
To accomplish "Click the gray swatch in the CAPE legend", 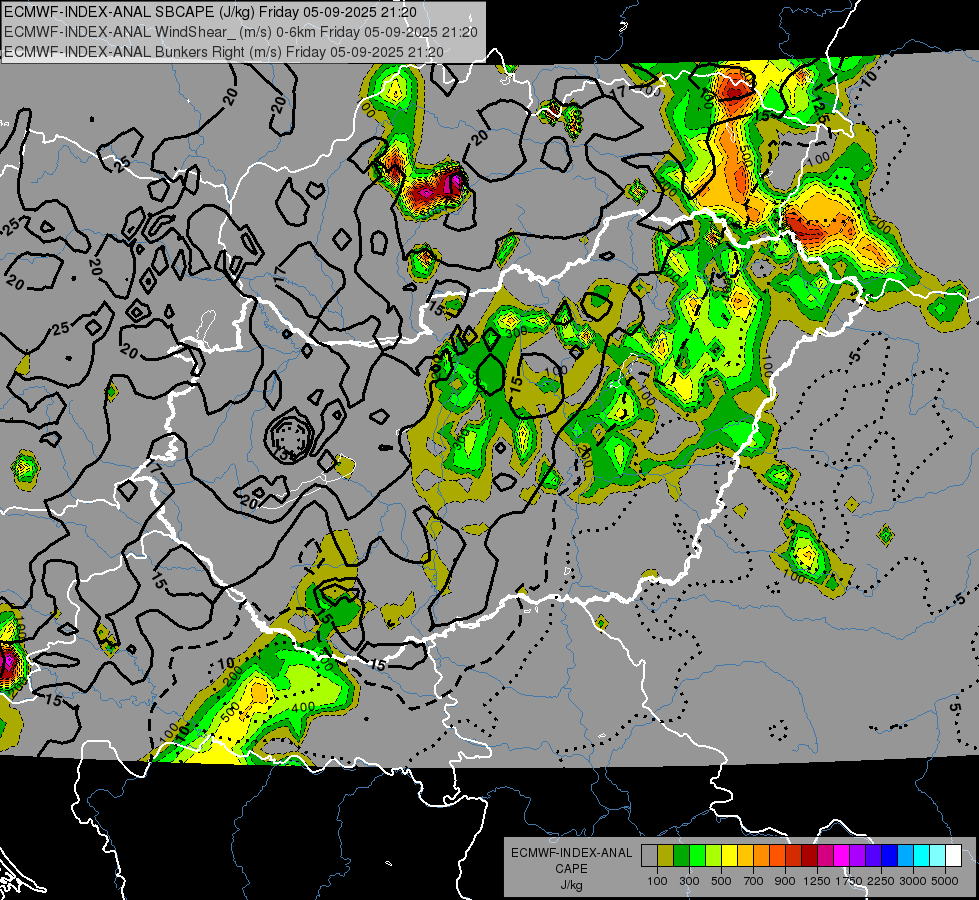I will click(649, 855).
